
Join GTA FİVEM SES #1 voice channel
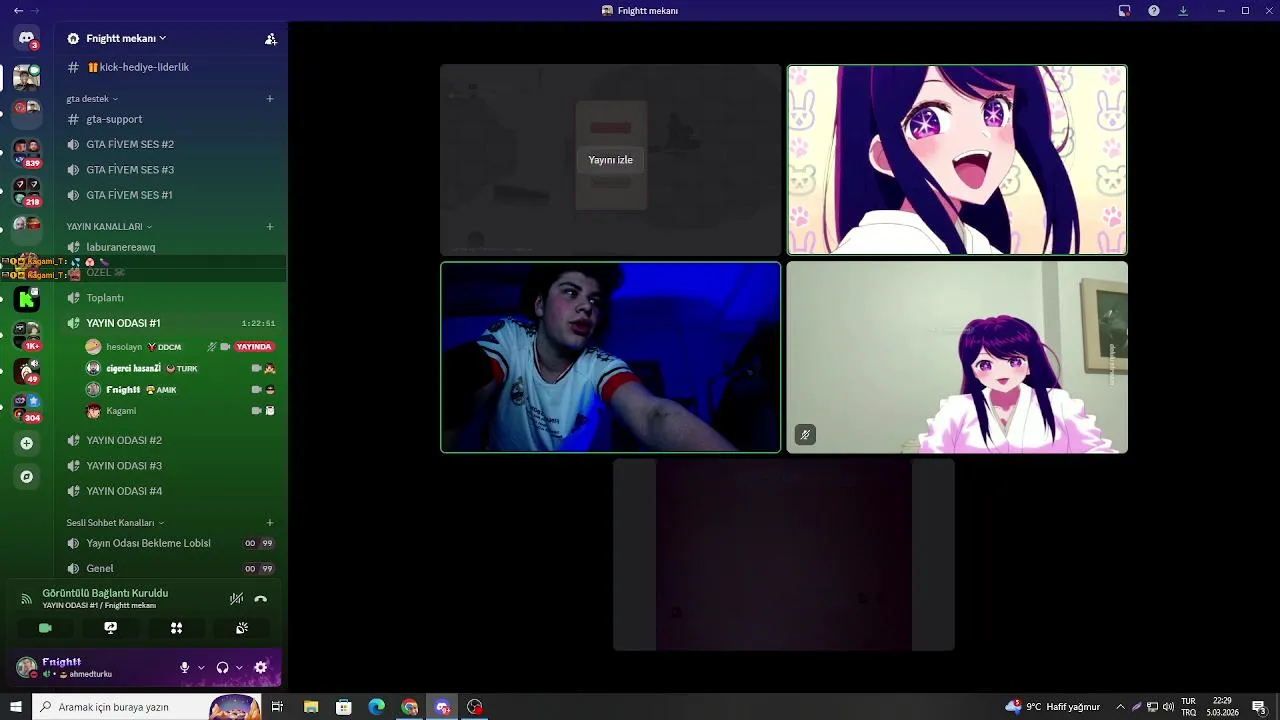170,195
